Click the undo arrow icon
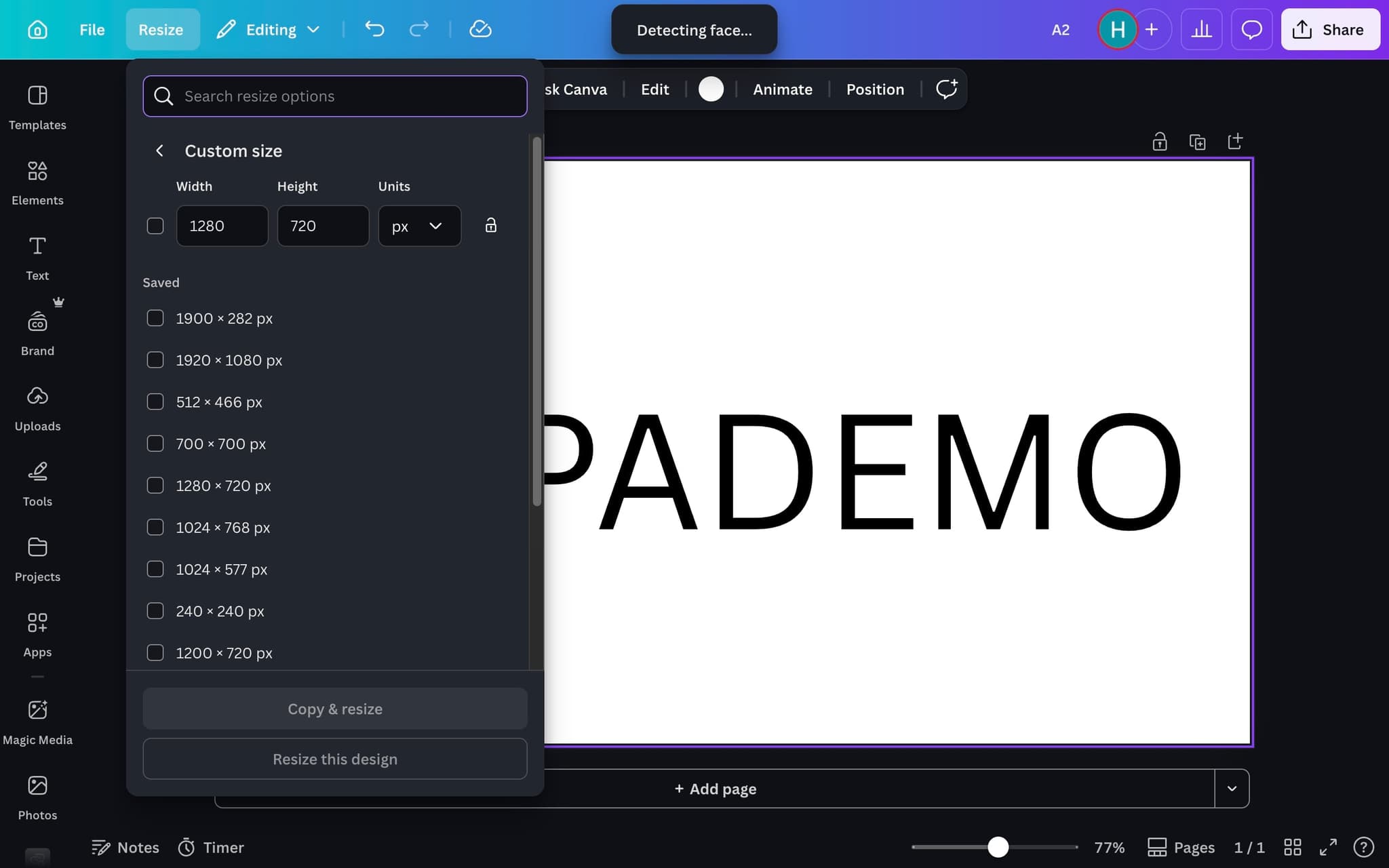1389x868 pixels. coord(374,29)
